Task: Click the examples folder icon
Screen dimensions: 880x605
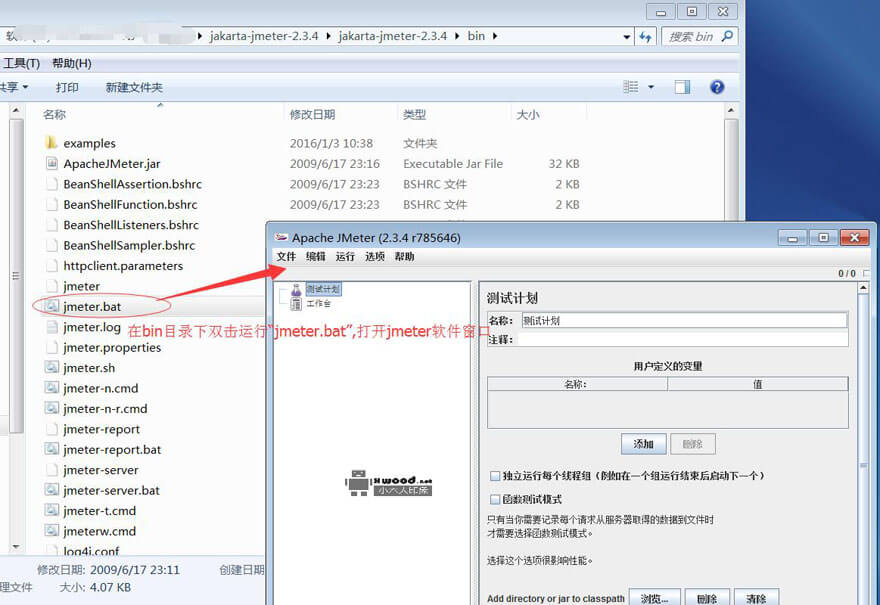Action: tap(51, 143)
